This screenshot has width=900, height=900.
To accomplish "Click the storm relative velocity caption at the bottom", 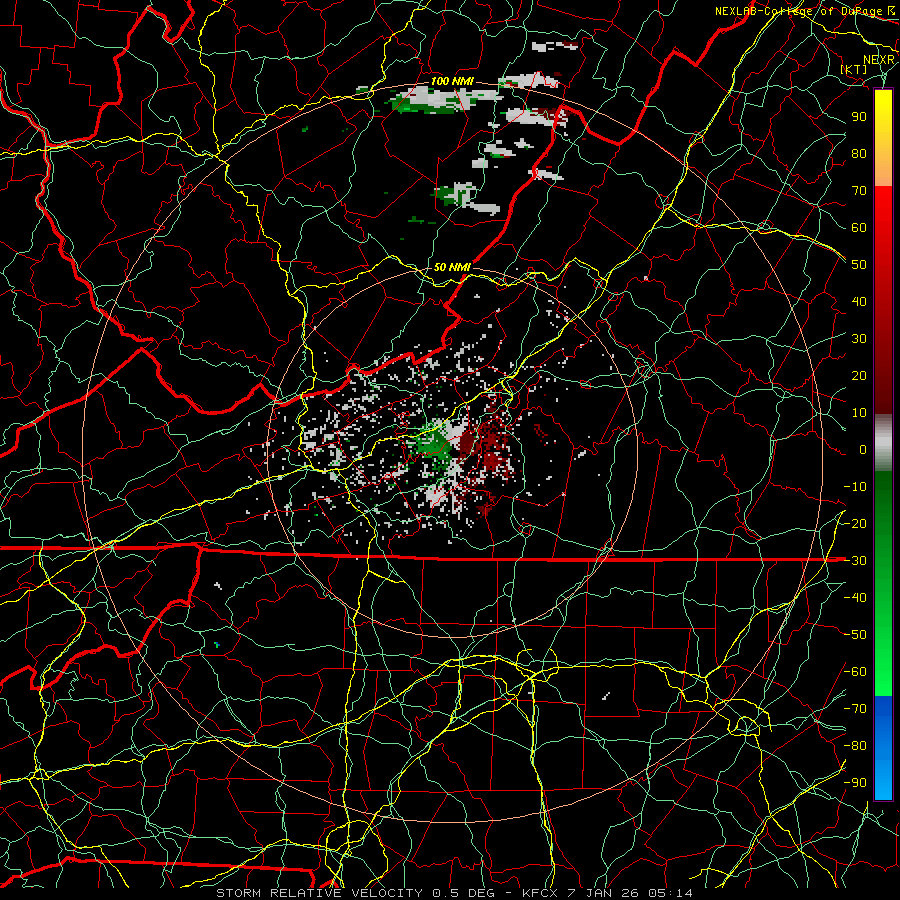I will pyautogui.click(x=454, y=893).
